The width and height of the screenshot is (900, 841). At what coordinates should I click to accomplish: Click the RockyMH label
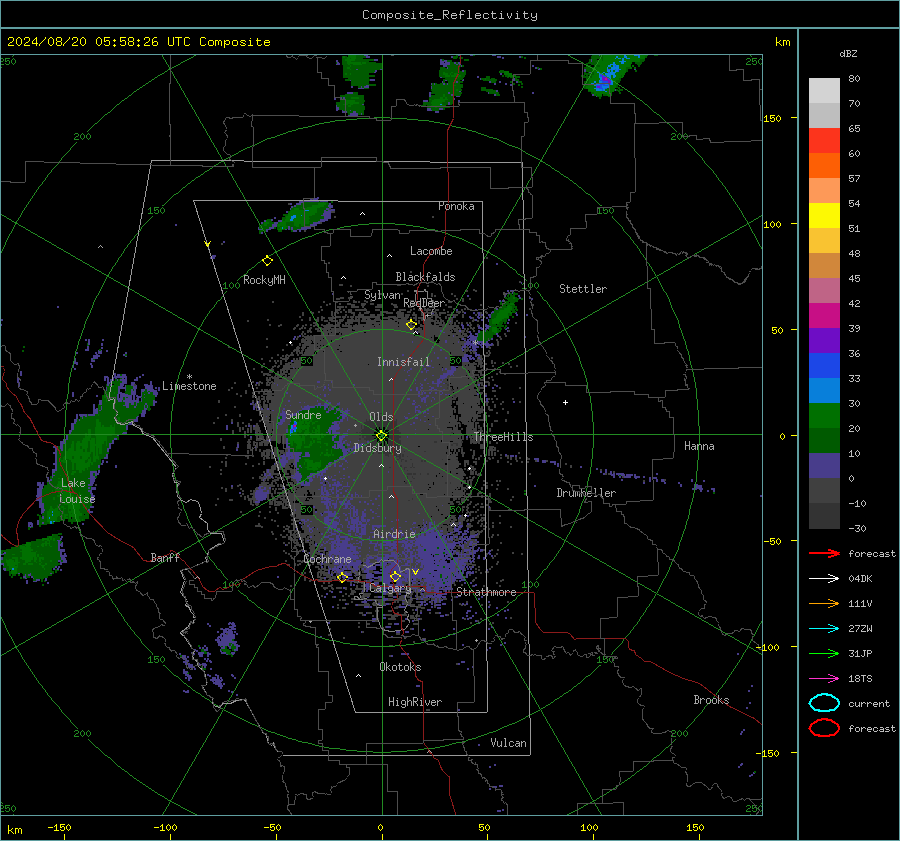(264, 280)
